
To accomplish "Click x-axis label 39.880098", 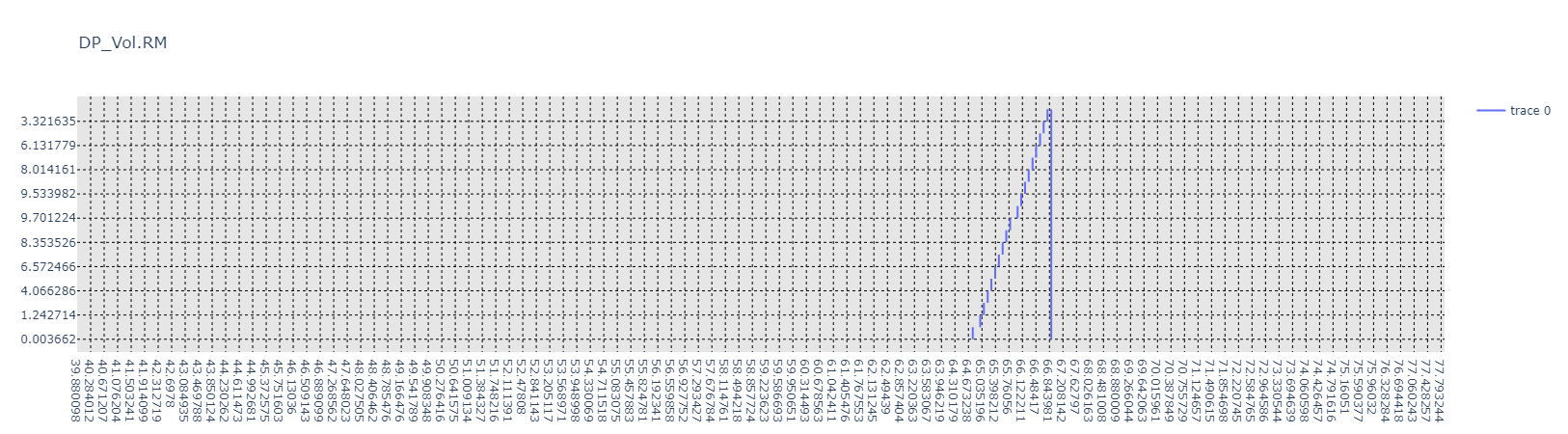I will pyautogui.click(x=77, y=391).
